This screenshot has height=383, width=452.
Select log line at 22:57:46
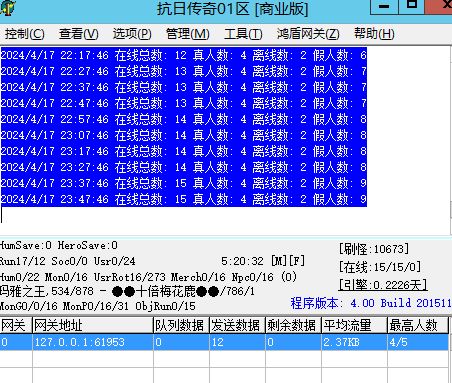[184, 119]
